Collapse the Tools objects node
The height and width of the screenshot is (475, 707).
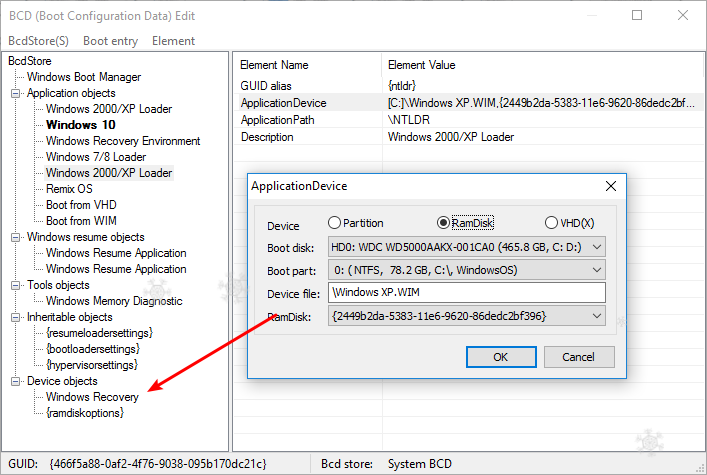[x=15, y=286]
